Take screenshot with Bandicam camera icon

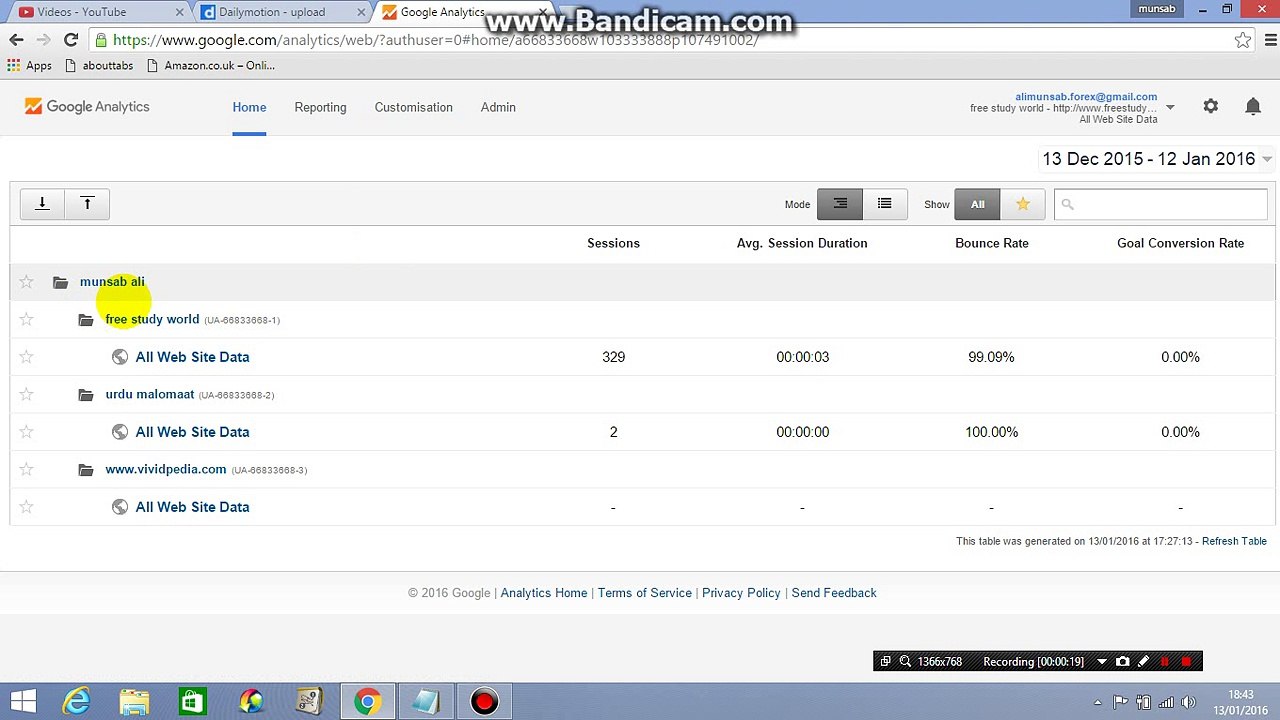[x=1123, y=661]
